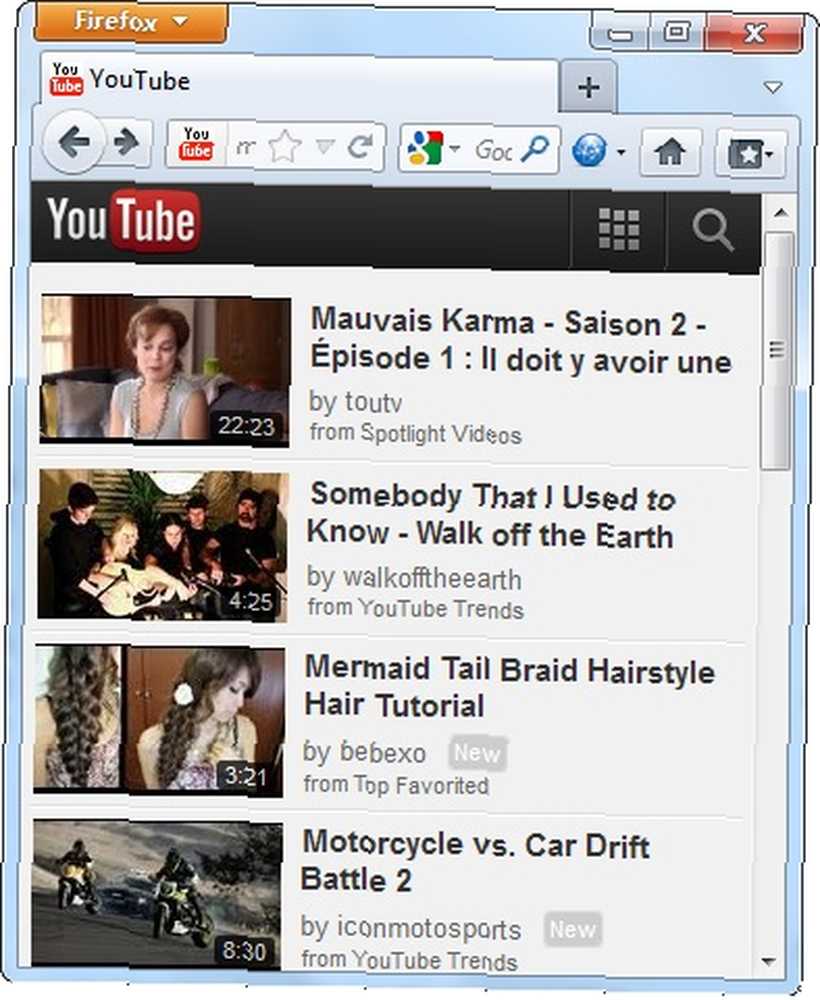
Task: Click the 'by bebexo' uploader text
Action: pyautogui.click(x=365, y=753)
